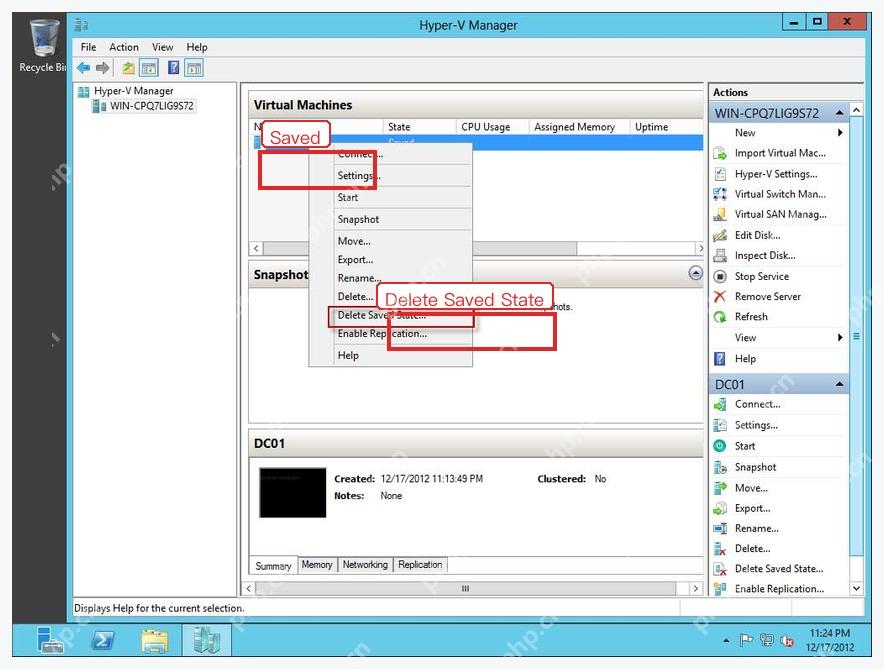The width and height of the screenshot is (884, 669).
Task: Click the Help icon in server actions
Action: tap(720, 358)
